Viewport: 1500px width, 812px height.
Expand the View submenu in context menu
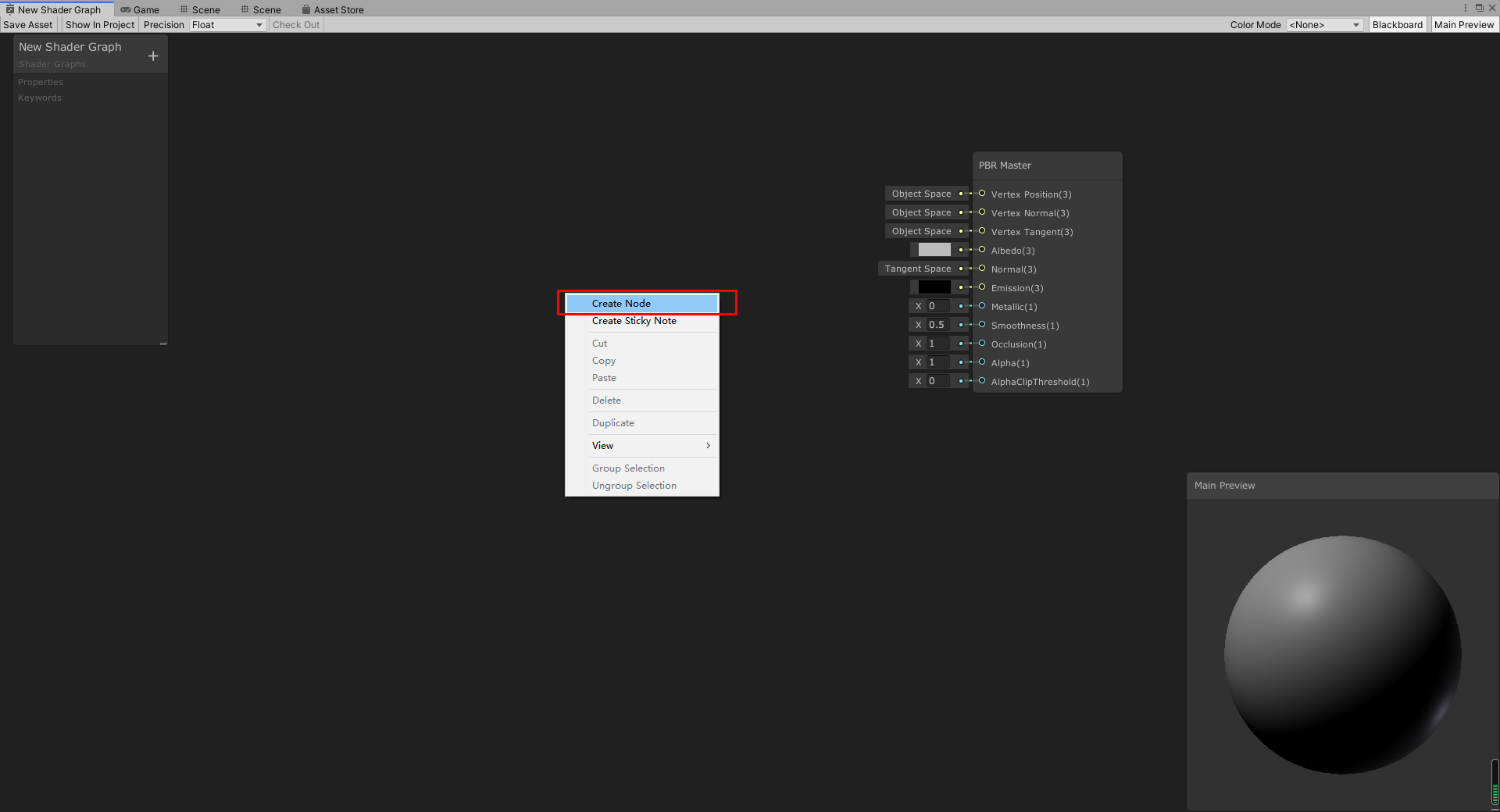pos(652,445)
